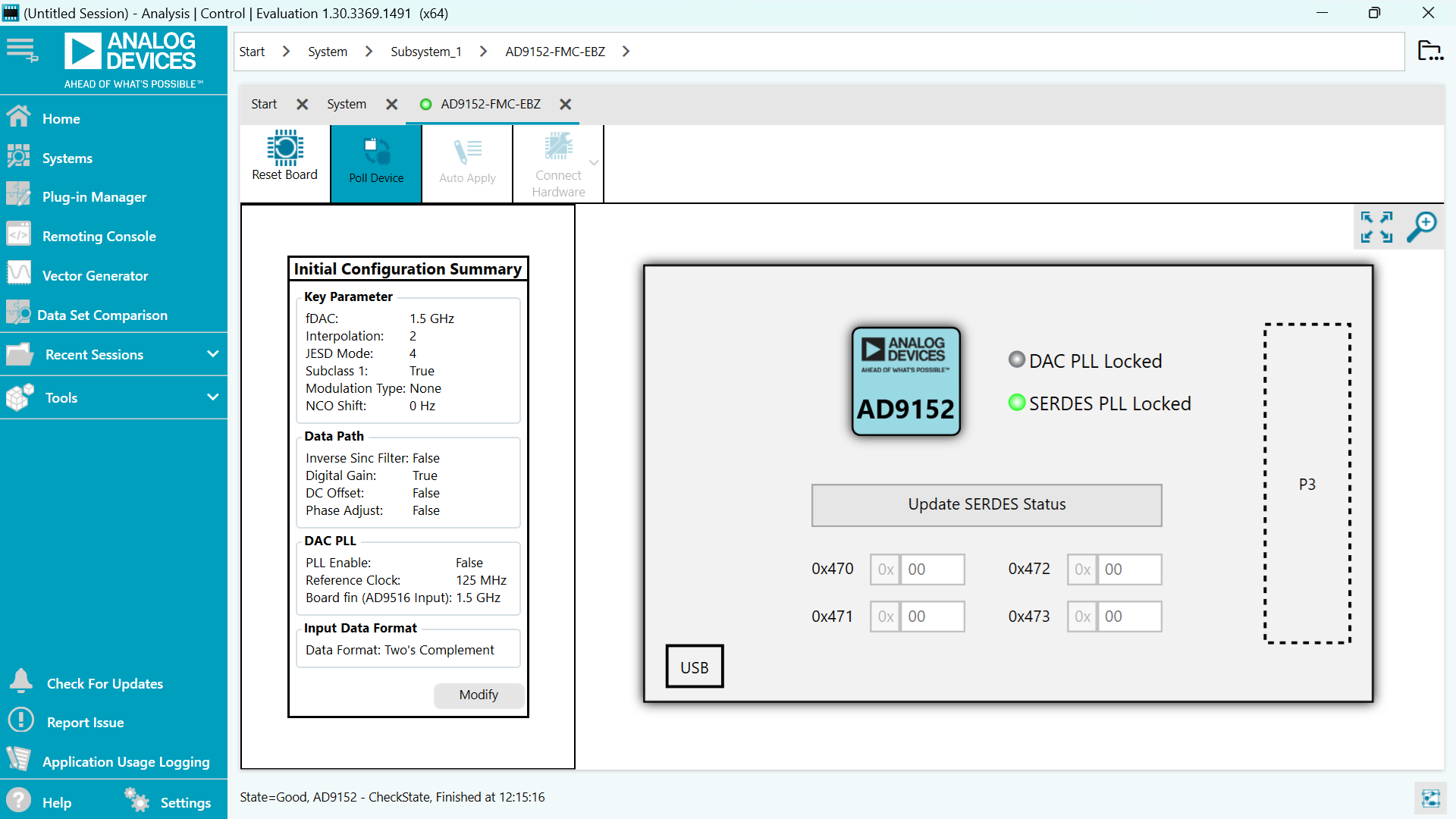Click the Reset Board icon
The width and height of the screenshot is (1456, 819).
pyautogui.click(x=284, y=149)
